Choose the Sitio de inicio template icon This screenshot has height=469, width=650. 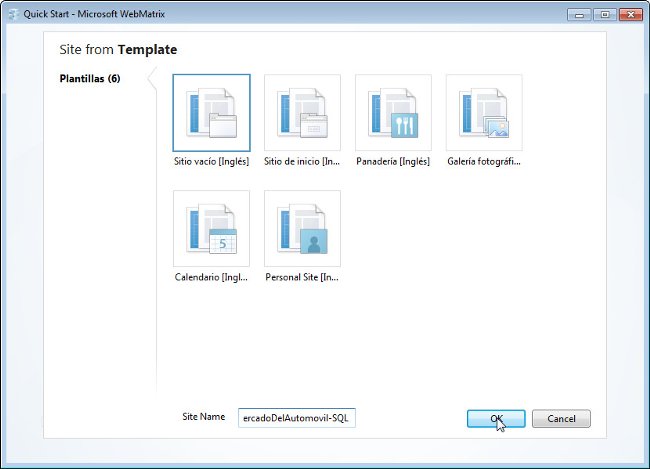302,113
